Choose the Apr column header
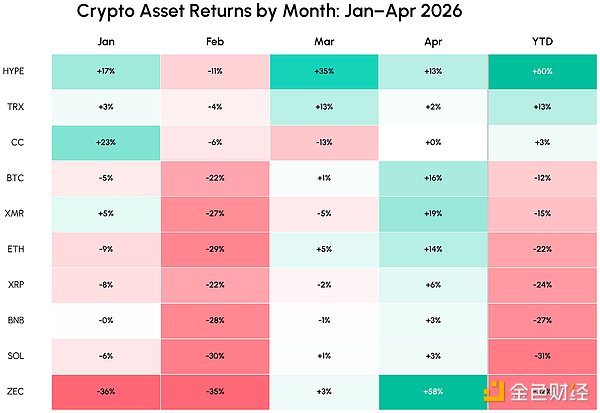600x413 pixels. (x=433, y=43)
